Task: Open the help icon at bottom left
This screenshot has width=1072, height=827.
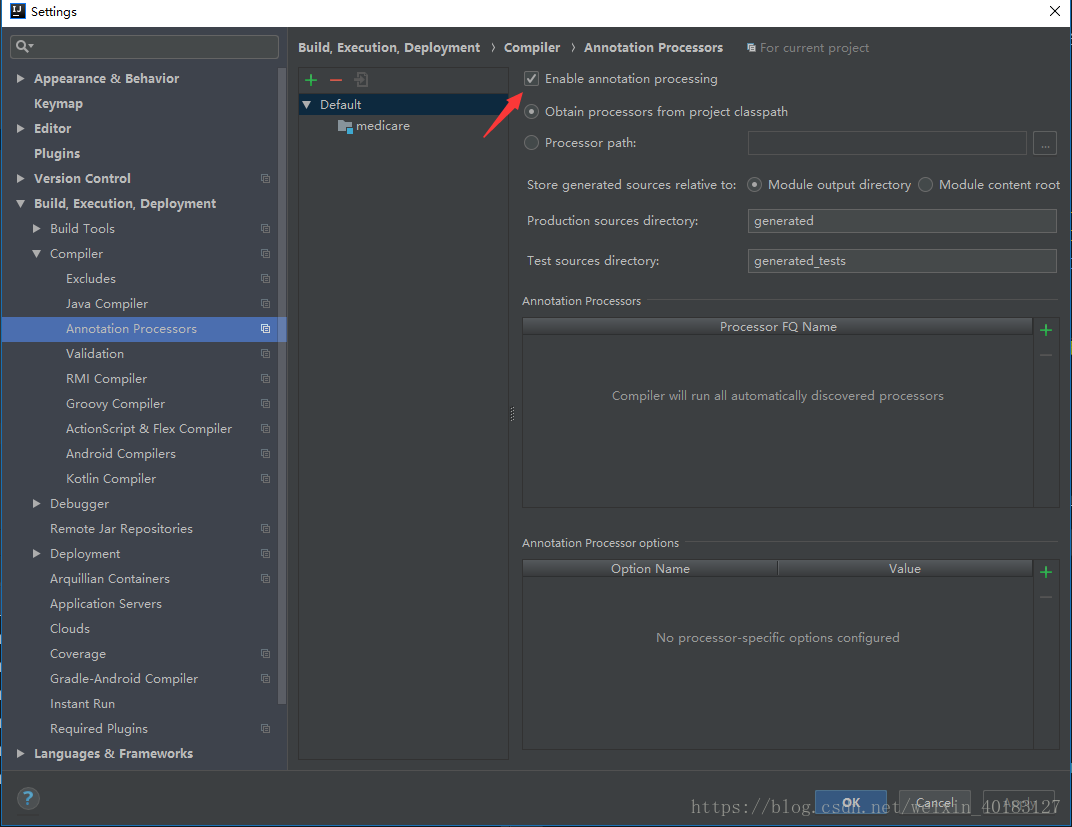Action: click(x=27, y=799)
